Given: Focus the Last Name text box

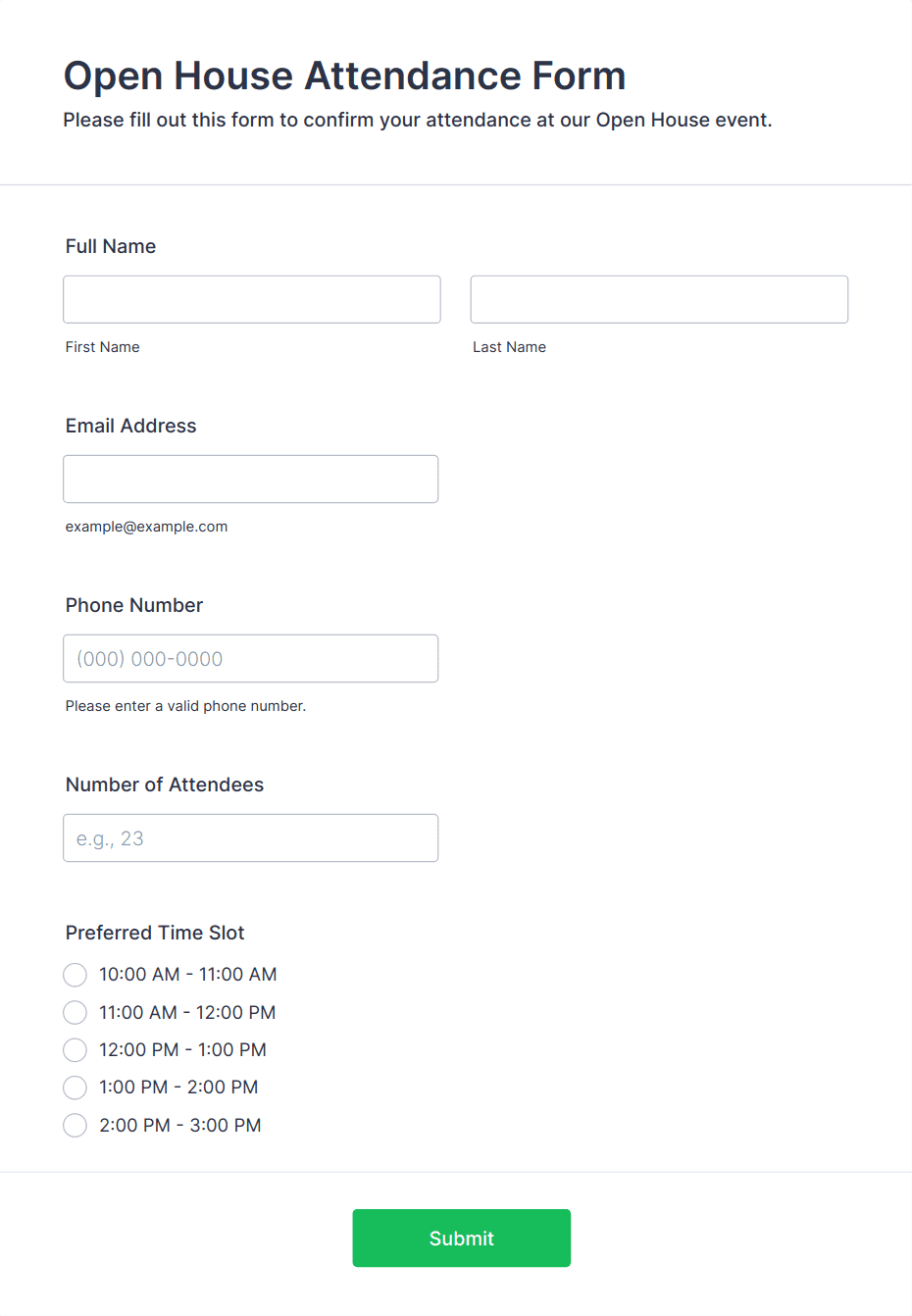Looking at the screenshot, I should (x=659, y=299).
